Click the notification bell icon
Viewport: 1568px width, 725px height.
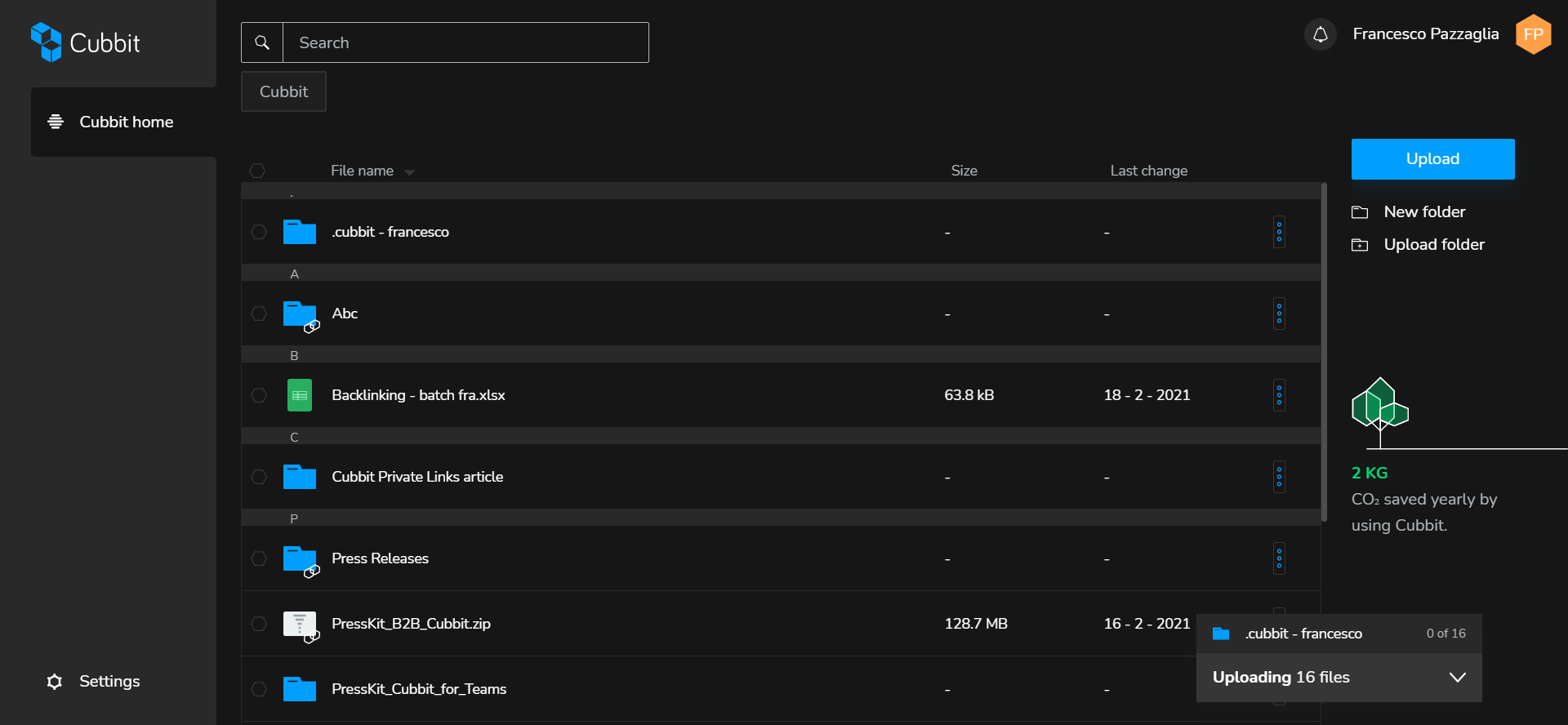pos(1320,34)
